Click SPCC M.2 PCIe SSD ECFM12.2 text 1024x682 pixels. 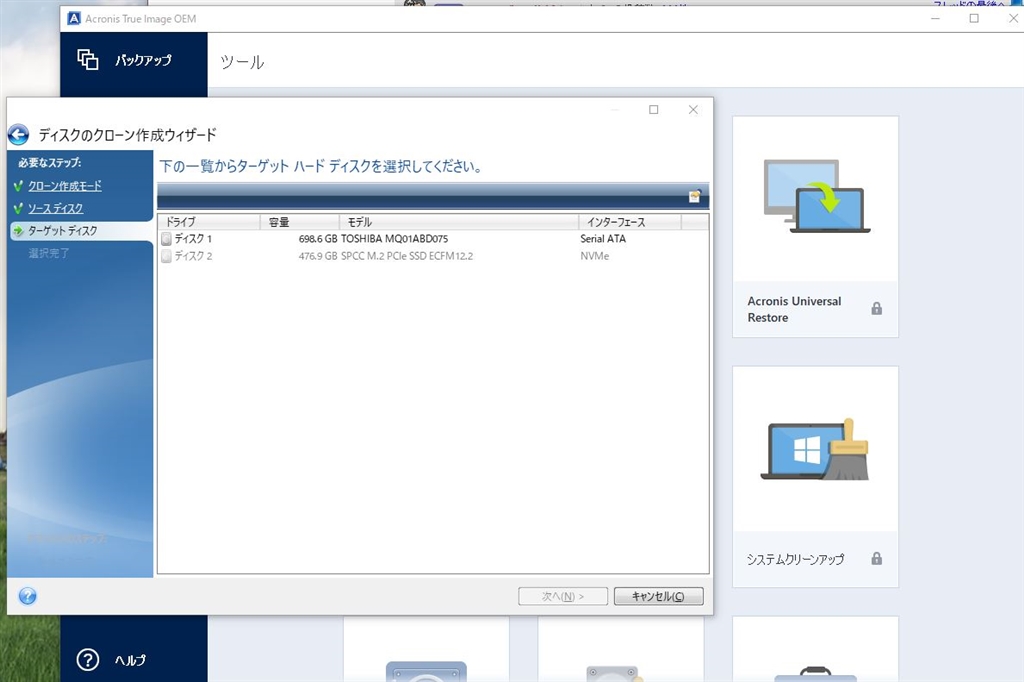click(x=407, y=256)
